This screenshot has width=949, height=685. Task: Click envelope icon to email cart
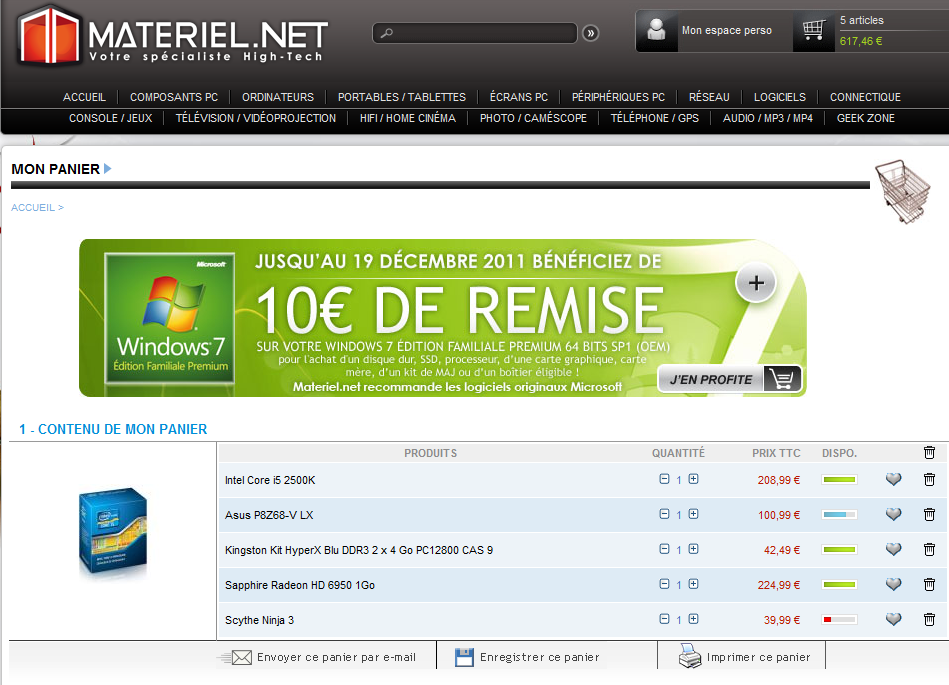(237, 657)
